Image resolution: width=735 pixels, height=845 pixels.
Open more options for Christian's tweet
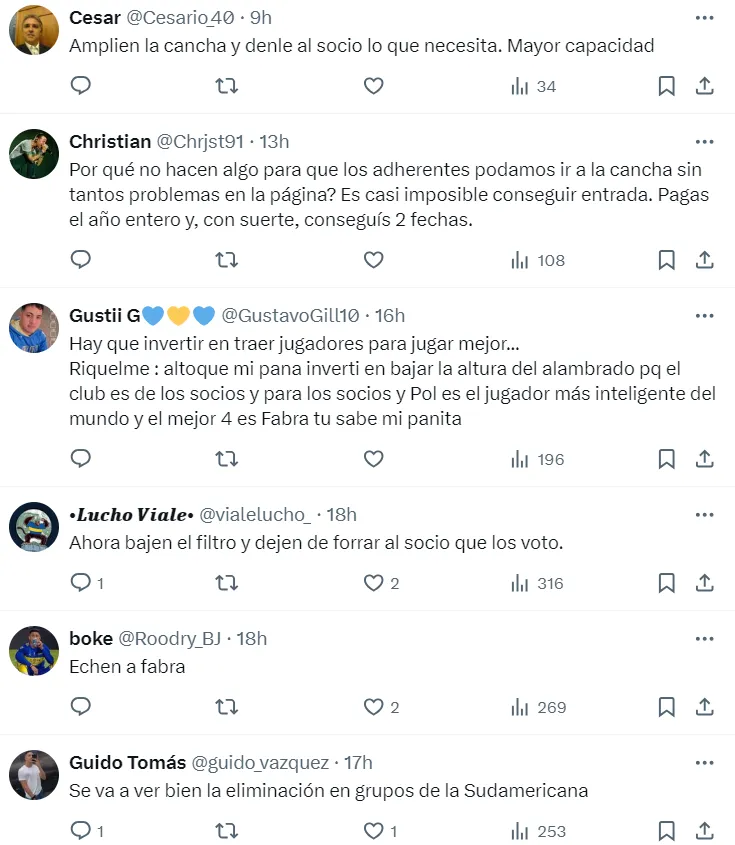tap(704, 142)
